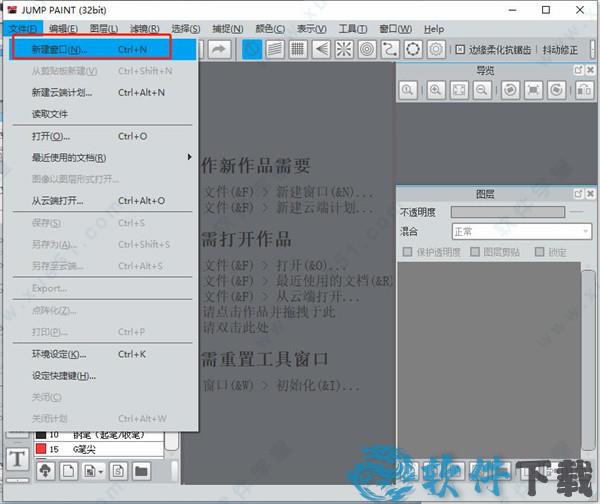Click navigator flip view icon
Screen dimensions: 600x504
coord(584,90)
